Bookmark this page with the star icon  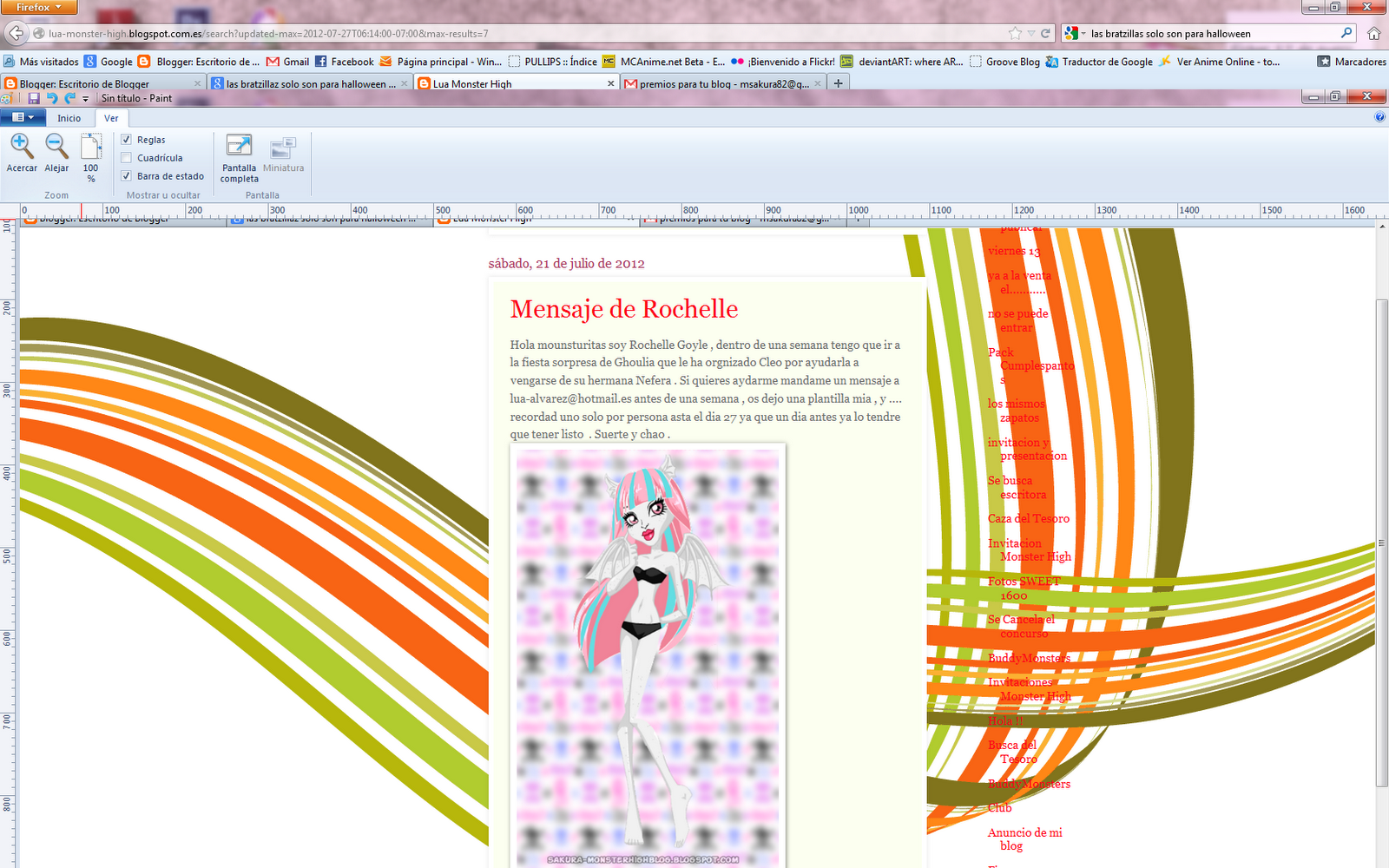tap(1015, 34)
